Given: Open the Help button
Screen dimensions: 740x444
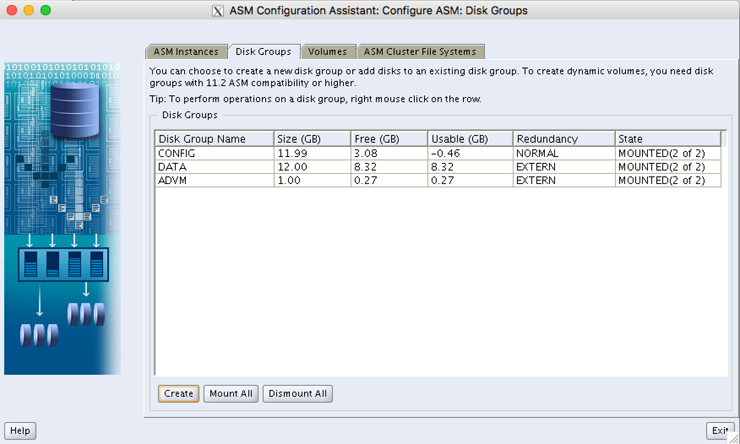Looking at the screenshot, I should (x=20, y=430).
